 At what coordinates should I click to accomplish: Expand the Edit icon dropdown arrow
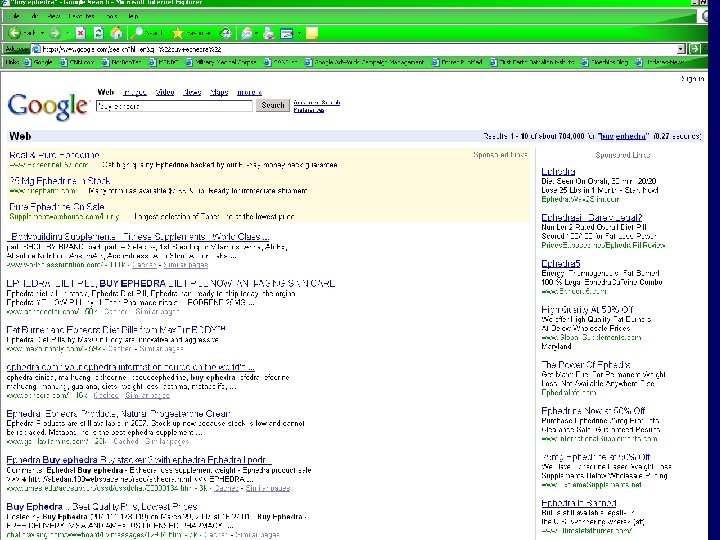[x=299, y=33]
